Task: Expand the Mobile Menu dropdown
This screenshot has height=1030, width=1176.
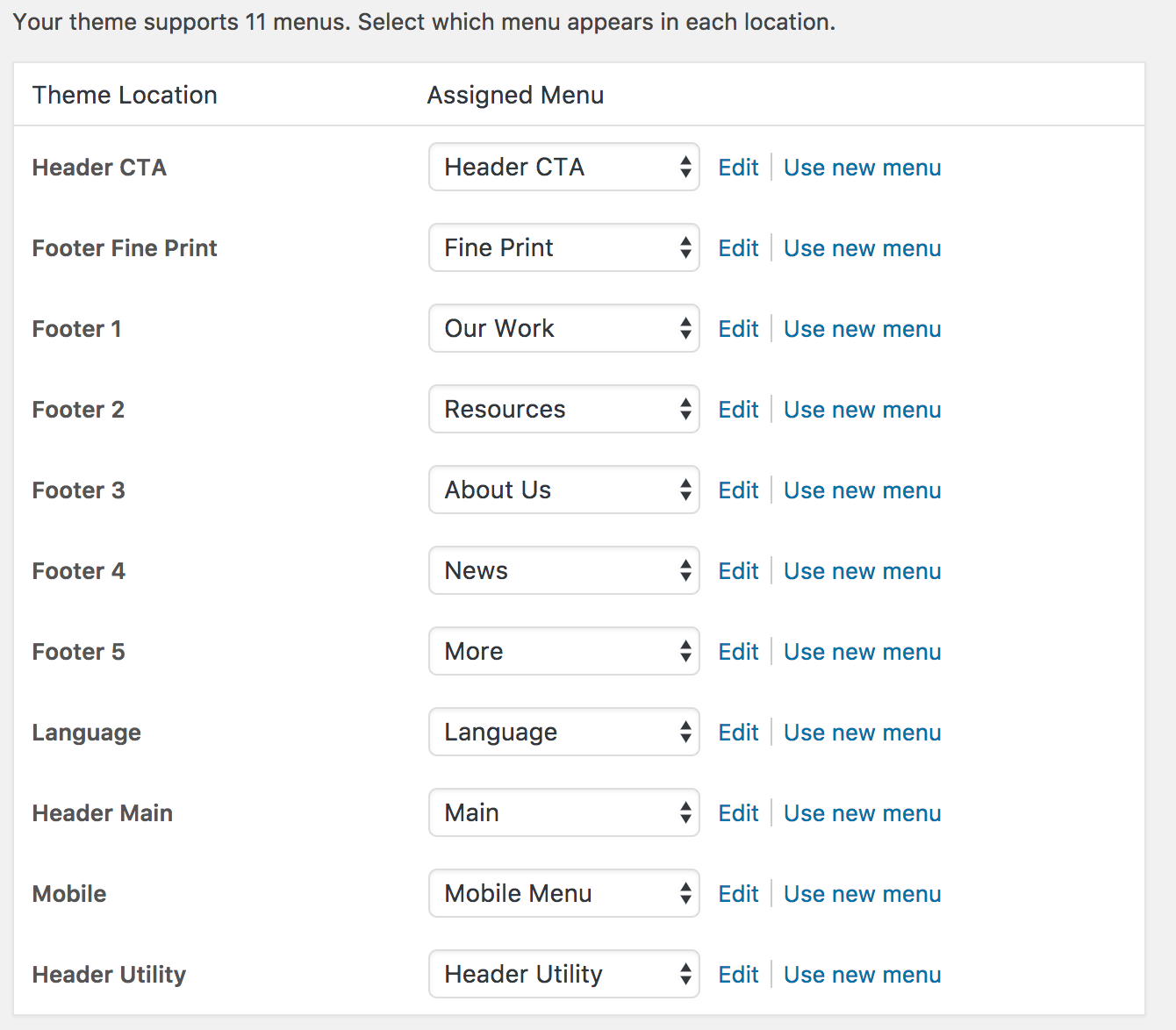Action: [x=564, y=893]
